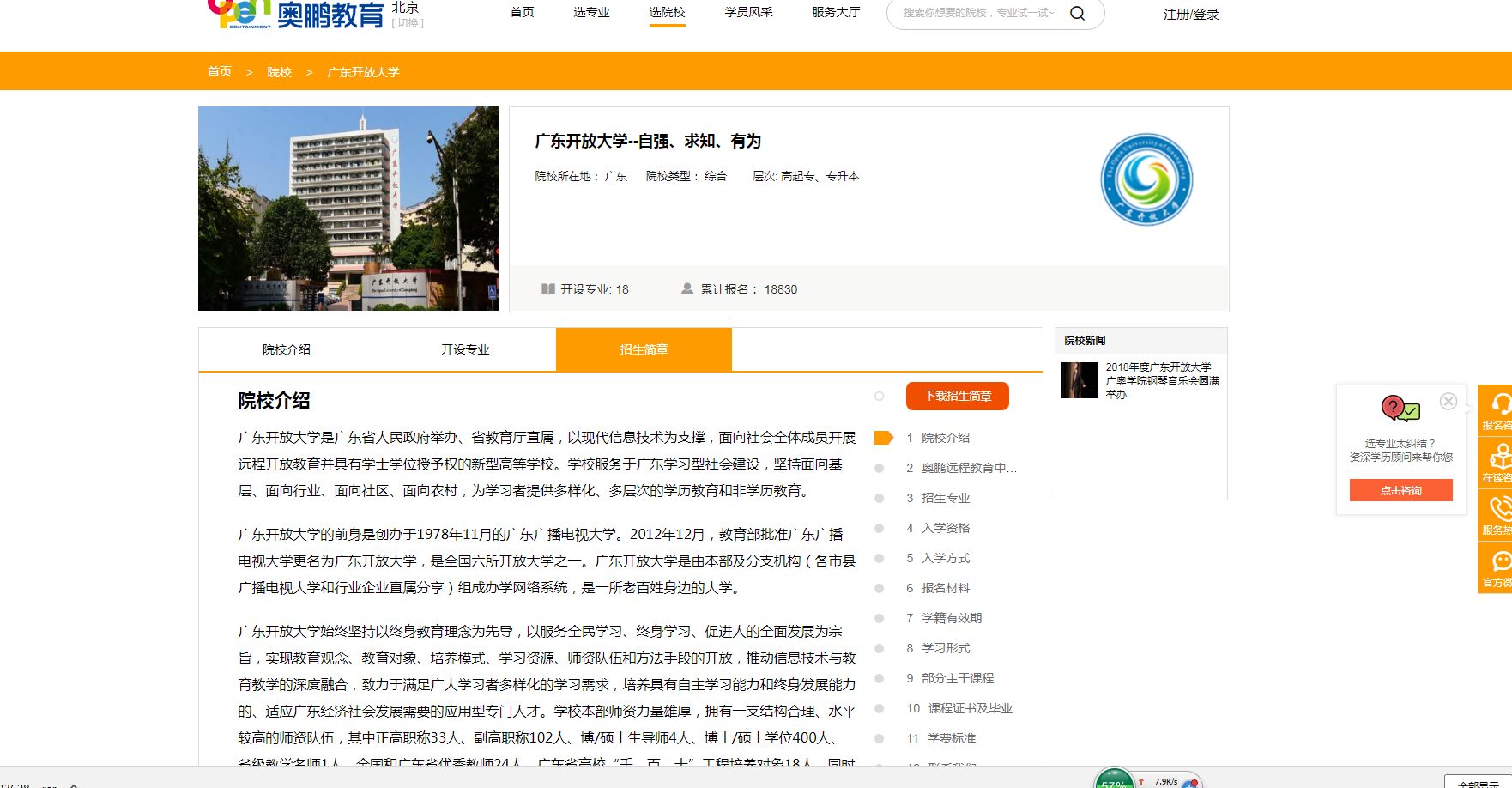Open the official WeChat chat icon
This screenshot has width=1512, height=788.
click(1500, 561)
